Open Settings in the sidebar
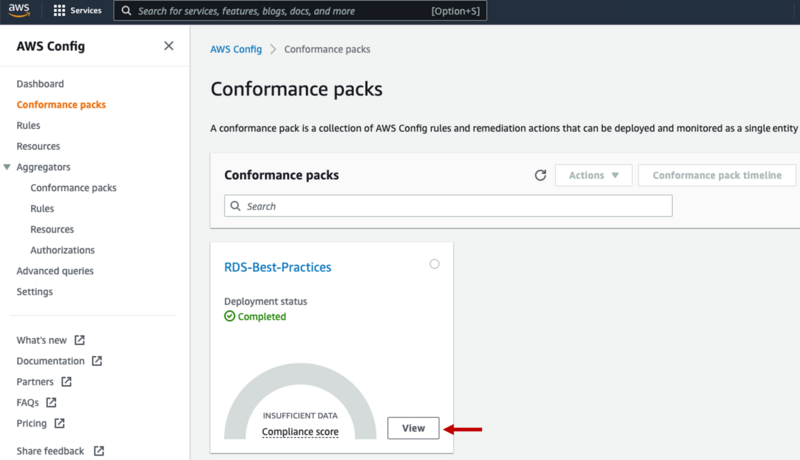Image resolution: width=800 pixels, height=460 pixels. 35,292
